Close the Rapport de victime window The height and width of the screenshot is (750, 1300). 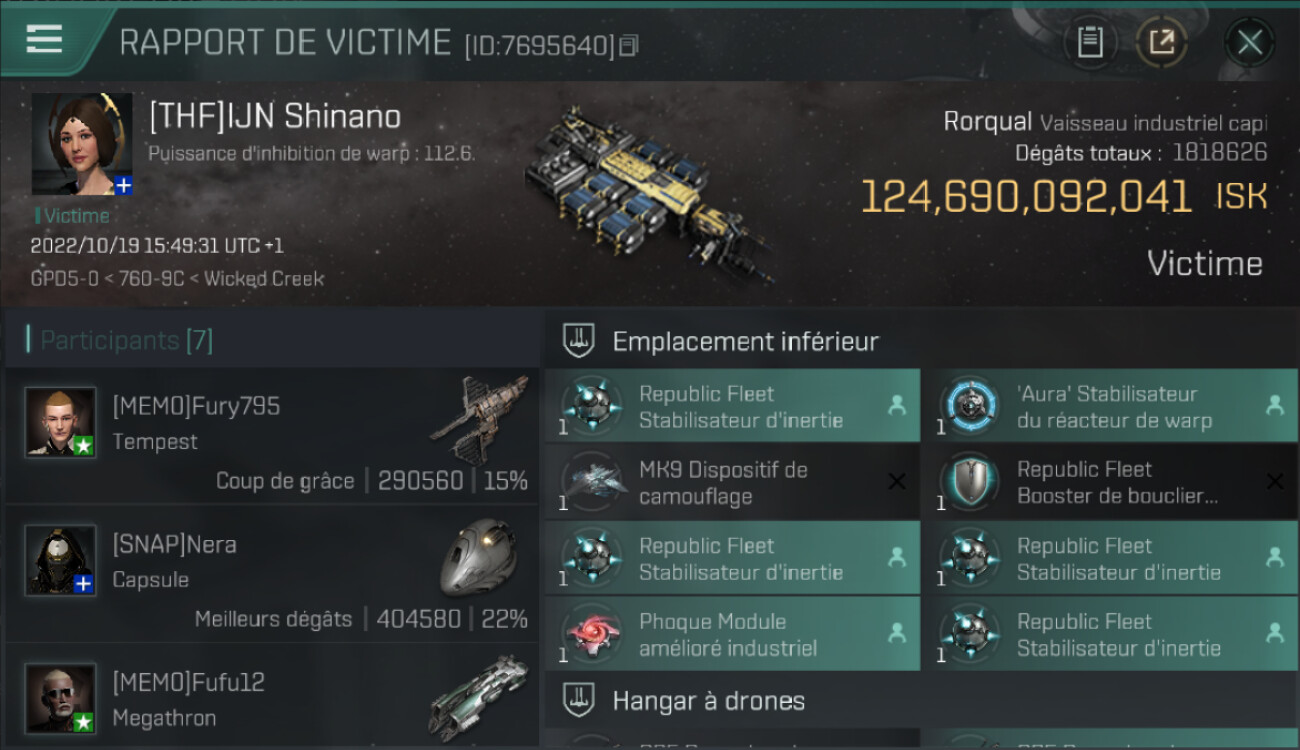click(x=1249, y=43)
